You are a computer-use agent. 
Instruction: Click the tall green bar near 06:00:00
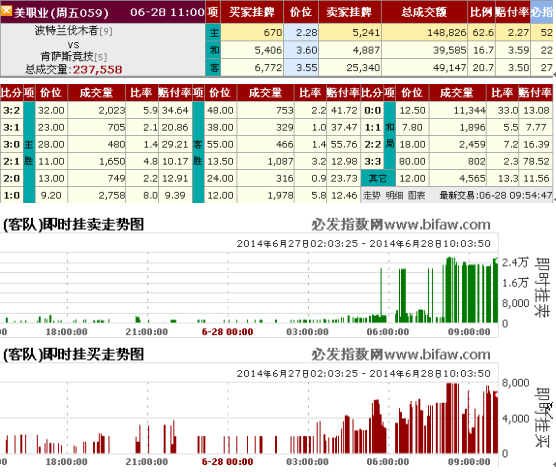[382, 295]
